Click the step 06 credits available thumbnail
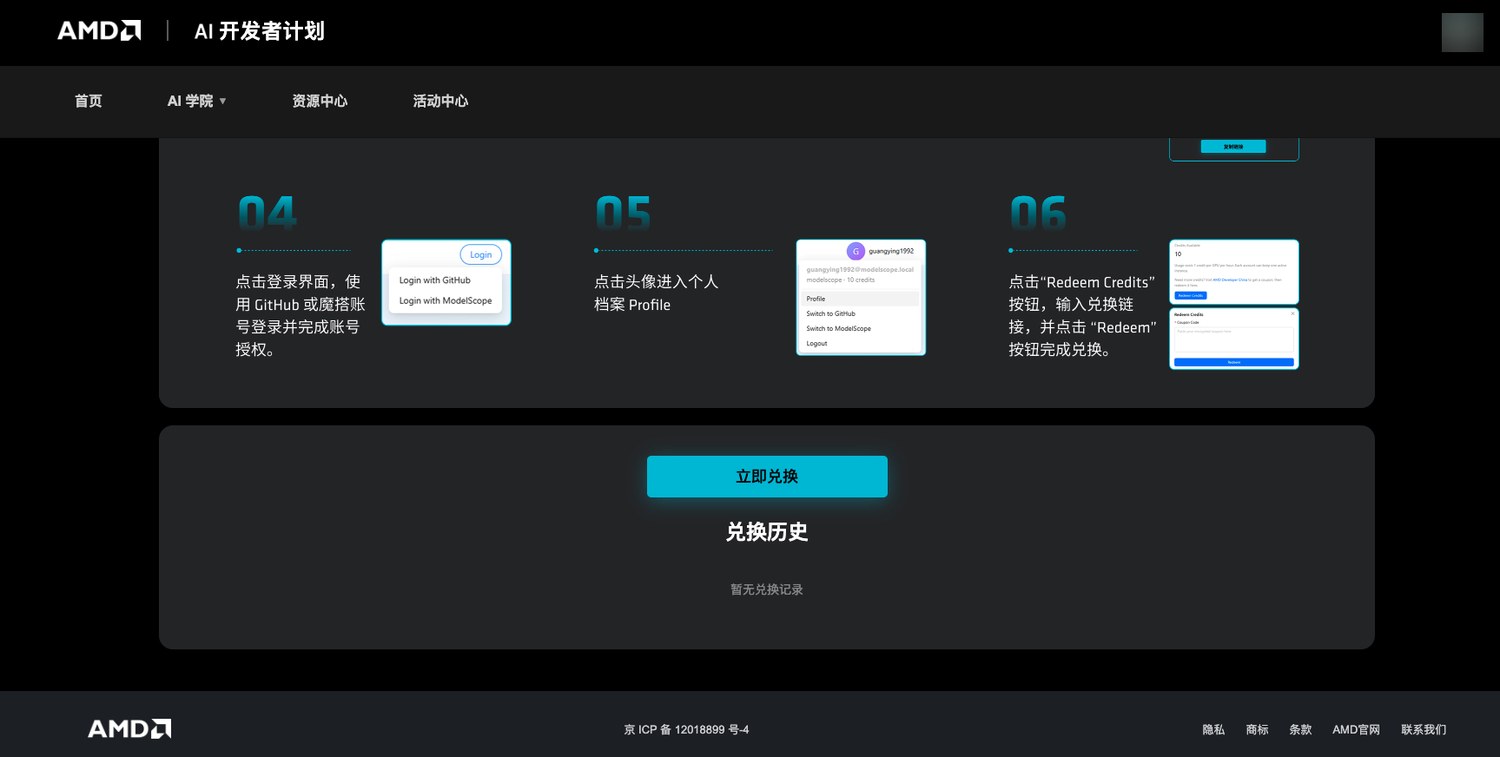The width and height of the screenshot is (1500, 757). coord(1234,272)
